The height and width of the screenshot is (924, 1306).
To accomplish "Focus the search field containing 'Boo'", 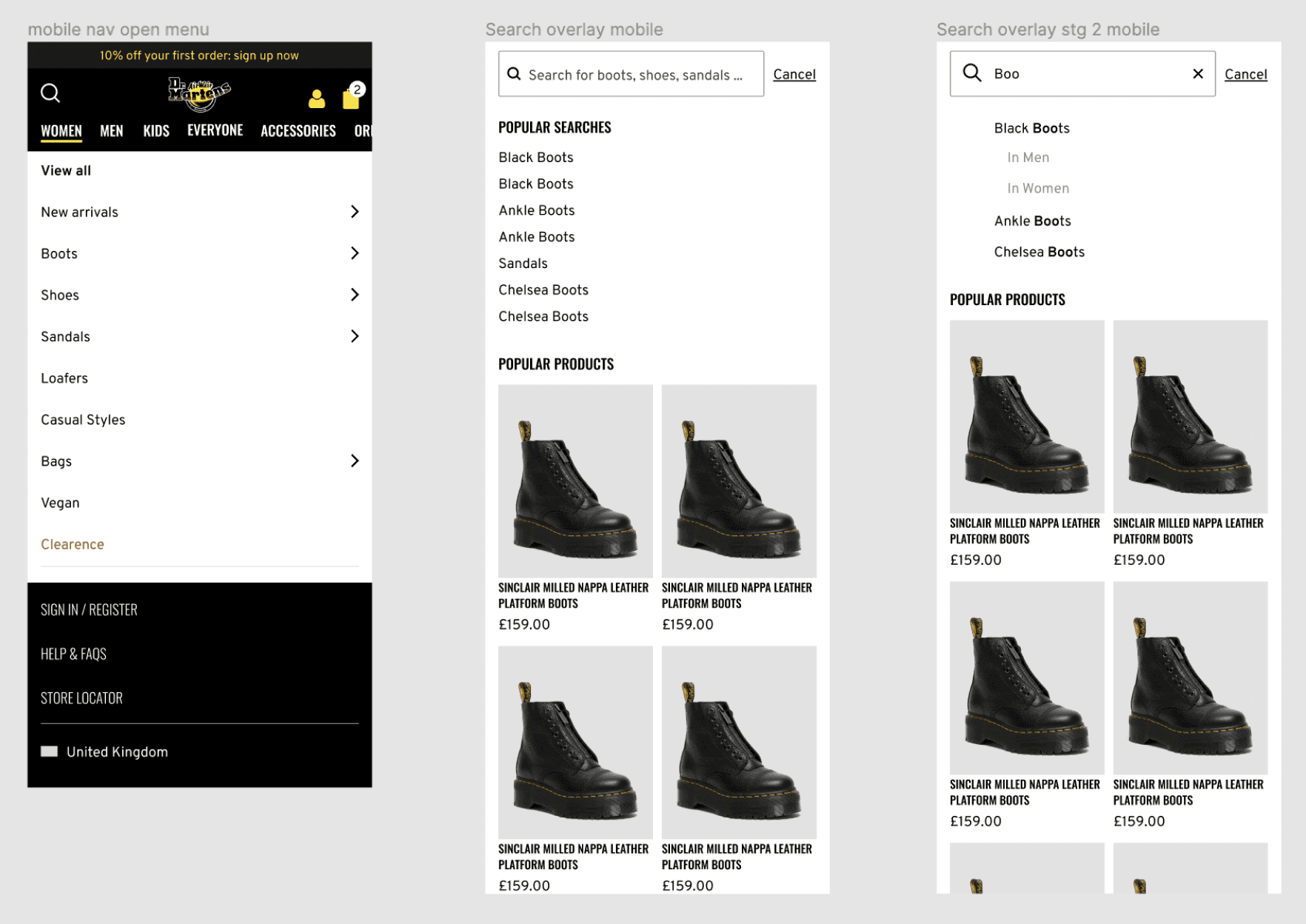I will pos(1082,73).
